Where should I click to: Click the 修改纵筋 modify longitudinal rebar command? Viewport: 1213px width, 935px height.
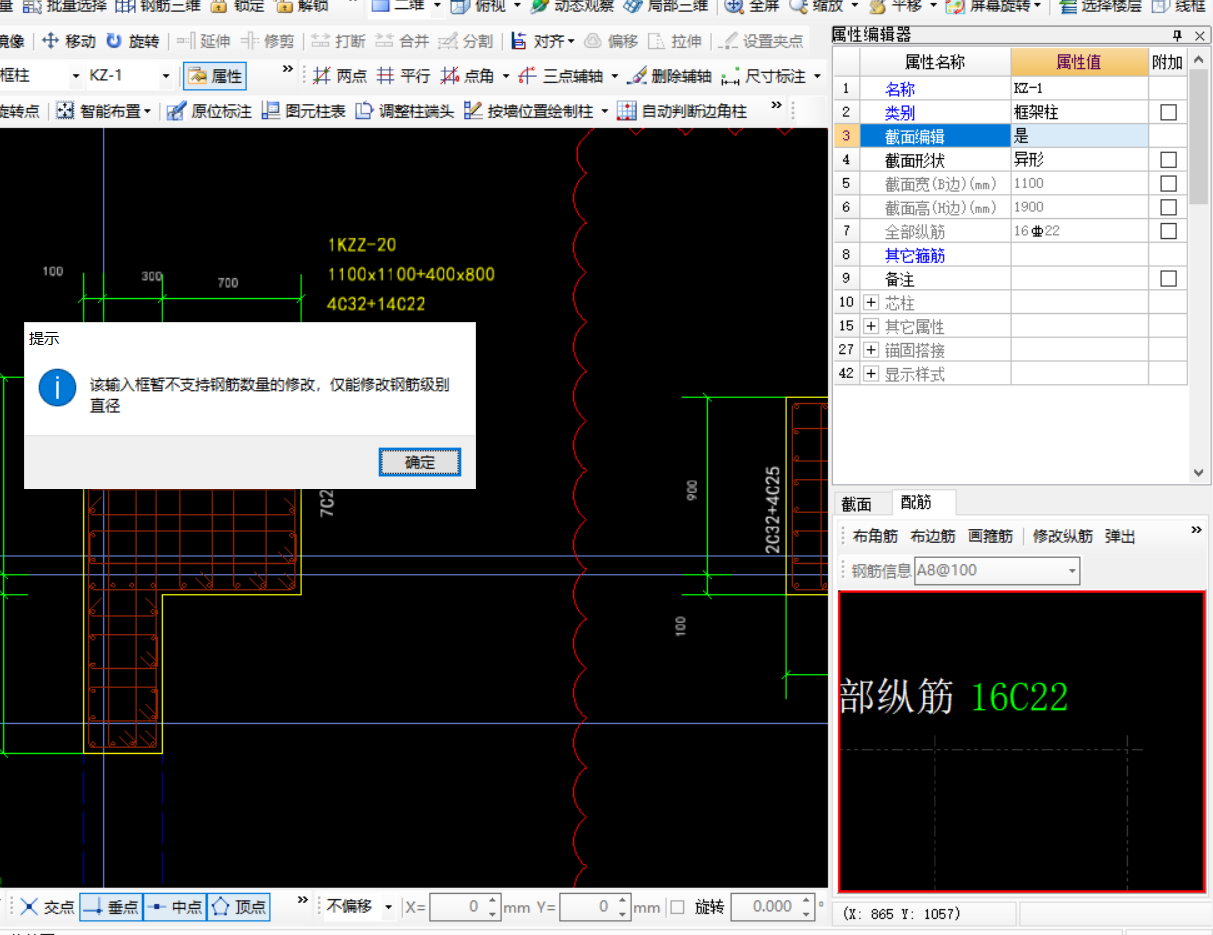[1063, 537]
